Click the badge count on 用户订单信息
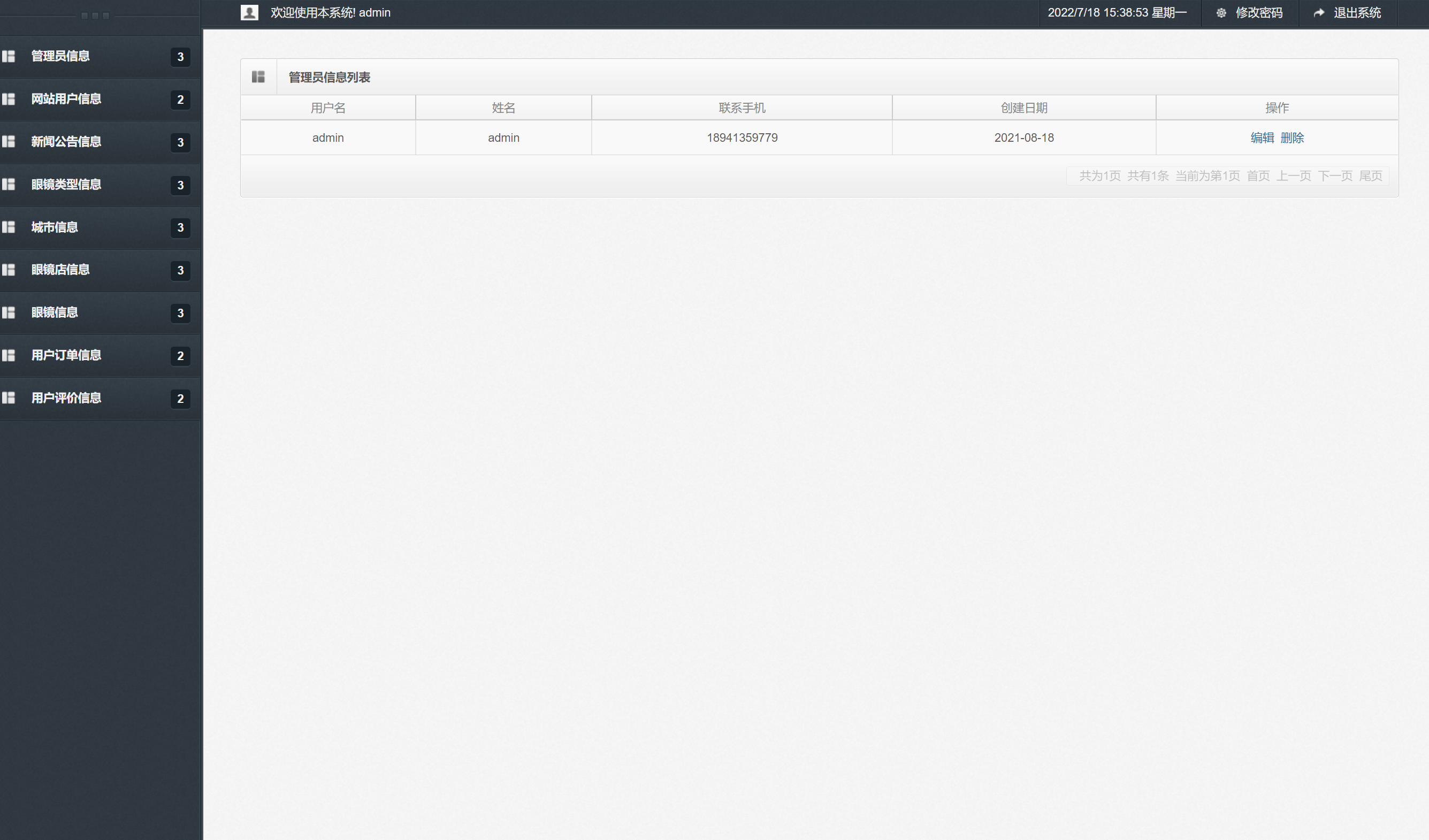The image size is (1429, 840). point(180,356)
